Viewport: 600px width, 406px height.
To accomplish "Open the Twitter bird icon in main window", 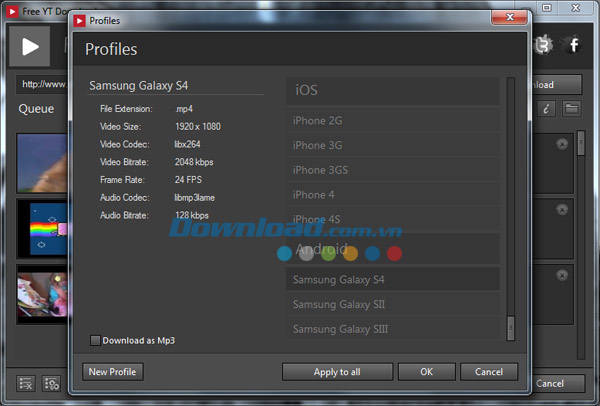I will tap(543, 45).
